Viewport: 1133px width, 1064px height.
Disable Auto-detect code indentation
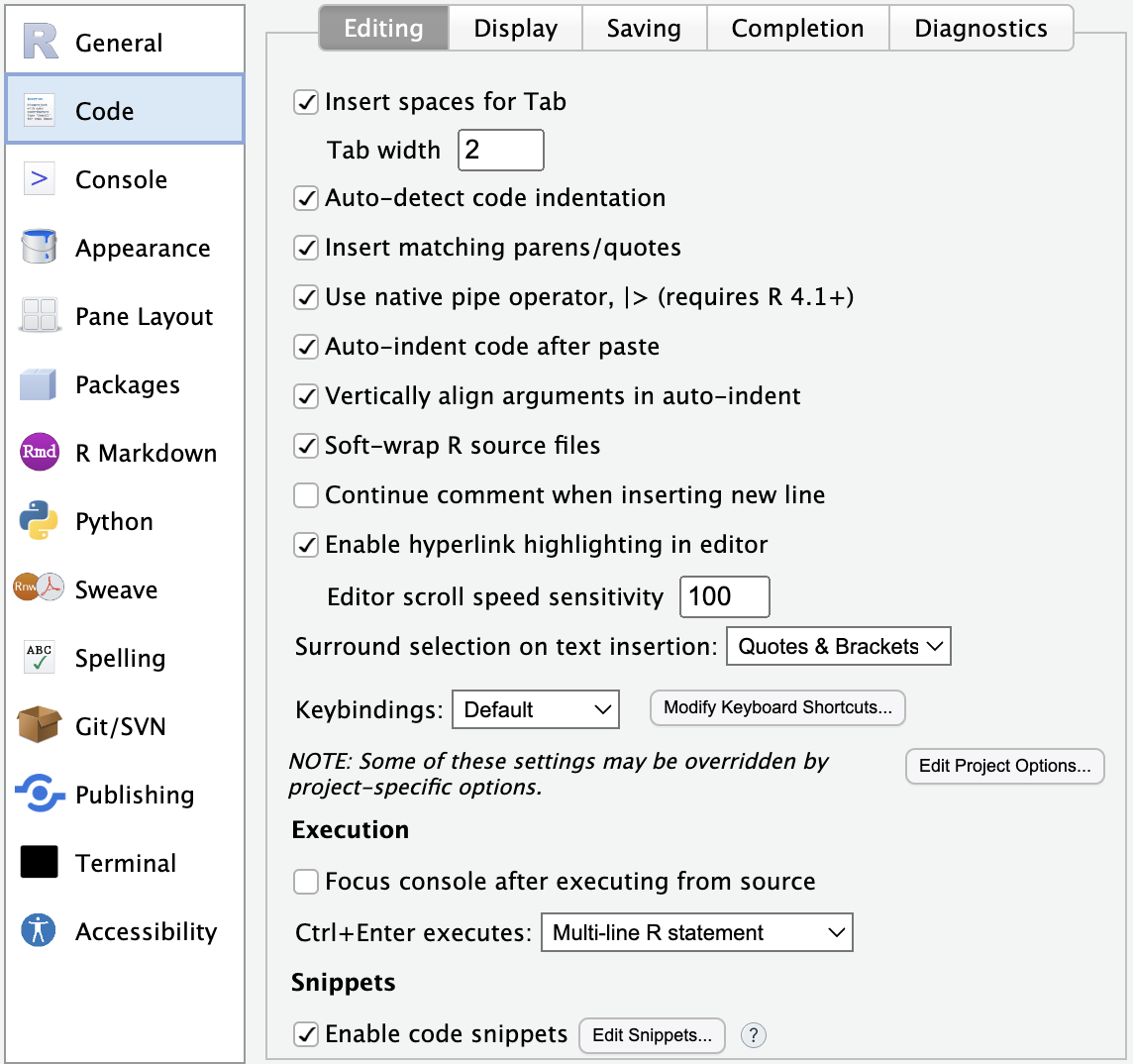point(306,198)
